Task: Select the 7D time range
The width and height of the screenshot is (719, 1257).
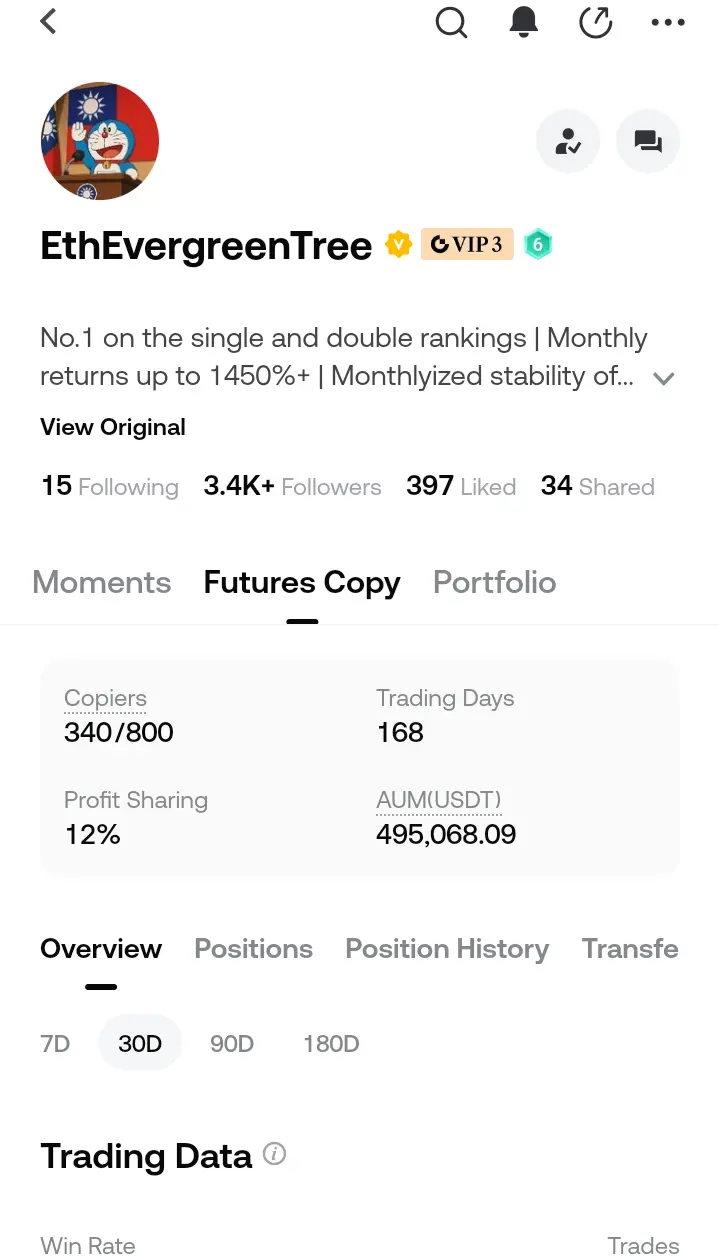Action: [55, 1044]
